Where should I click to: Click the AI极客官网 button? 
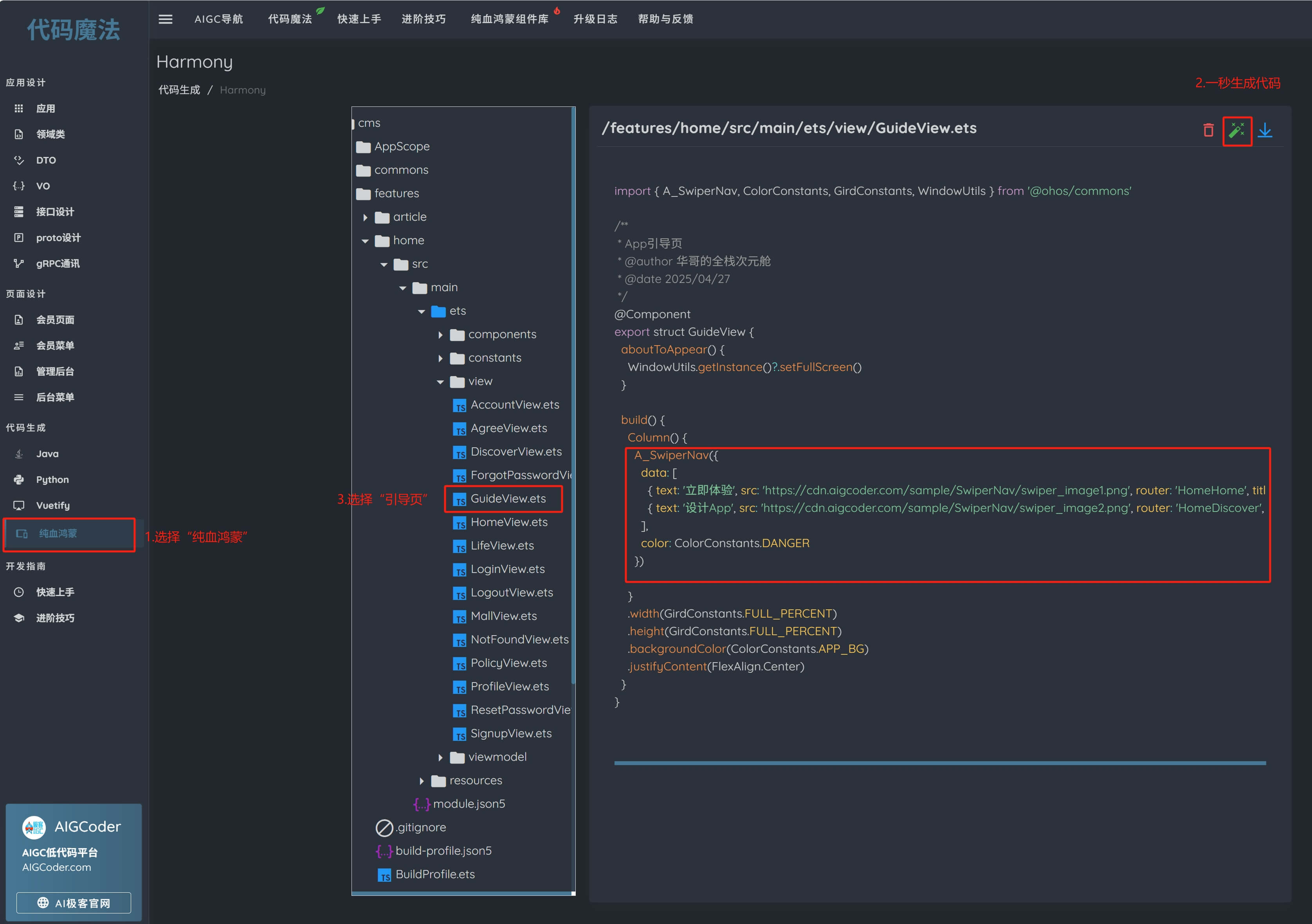(x=74, y=903)
